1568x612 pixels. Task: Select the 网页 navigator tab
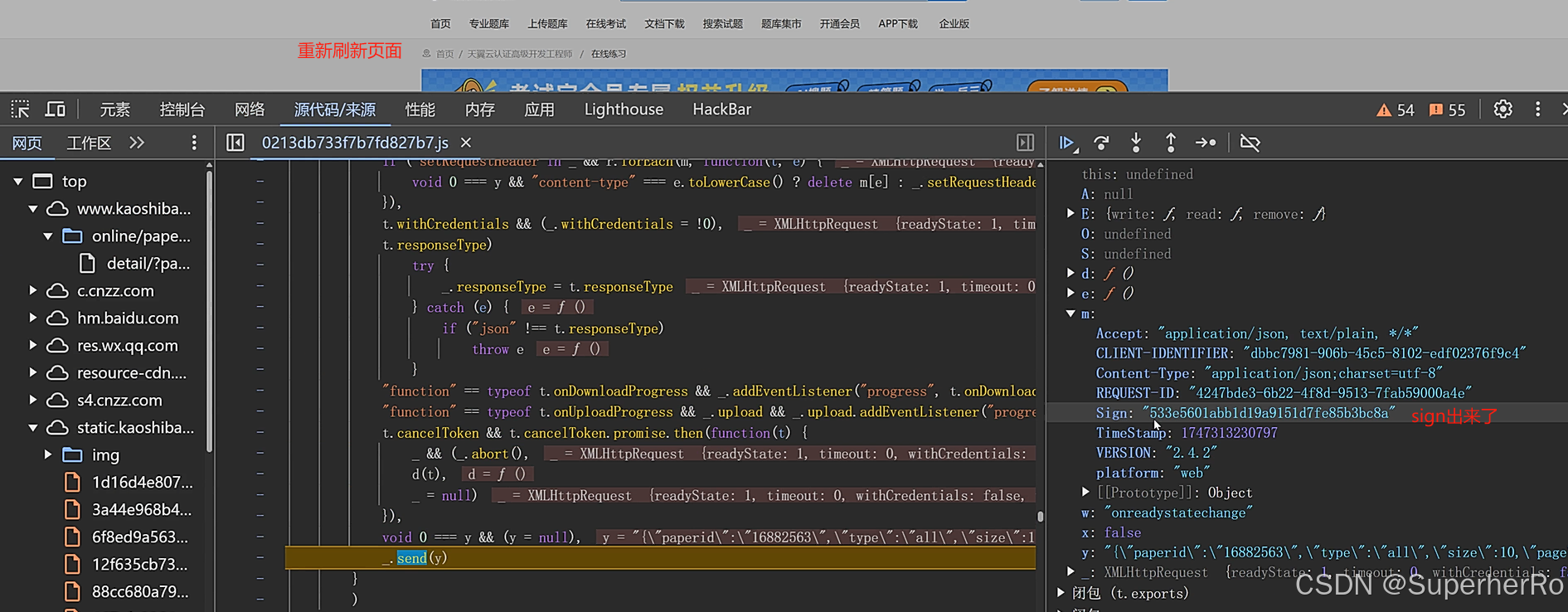point(27,143)
